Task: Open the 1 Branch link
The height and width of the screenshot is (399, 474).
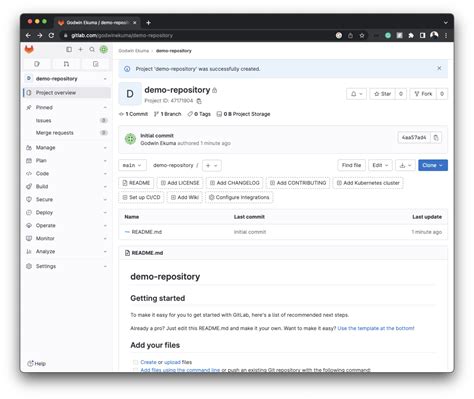Action: tap(168, 114)
